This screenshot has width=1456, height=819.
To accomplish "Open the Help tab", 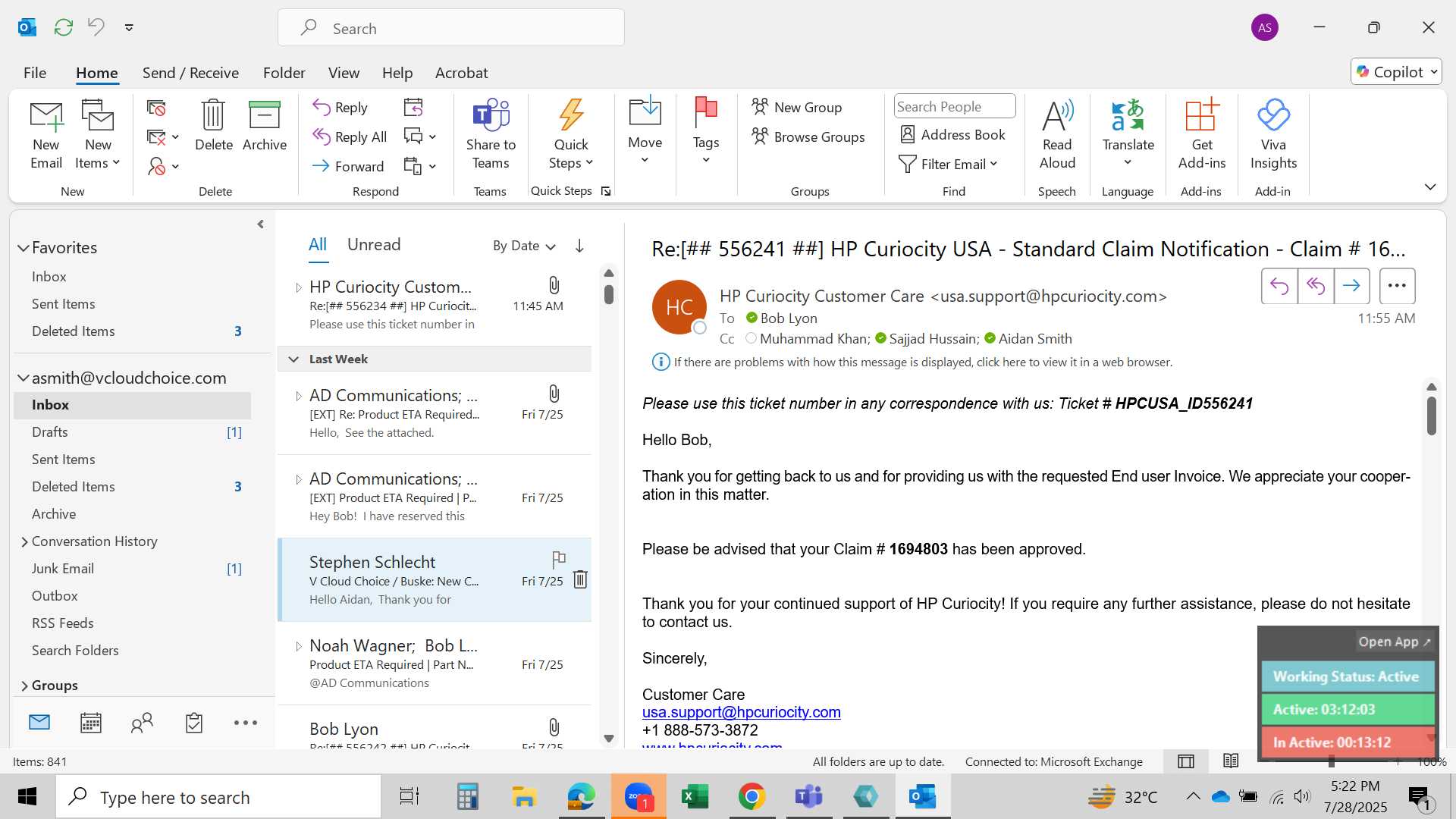I will [x=397, y=73].
